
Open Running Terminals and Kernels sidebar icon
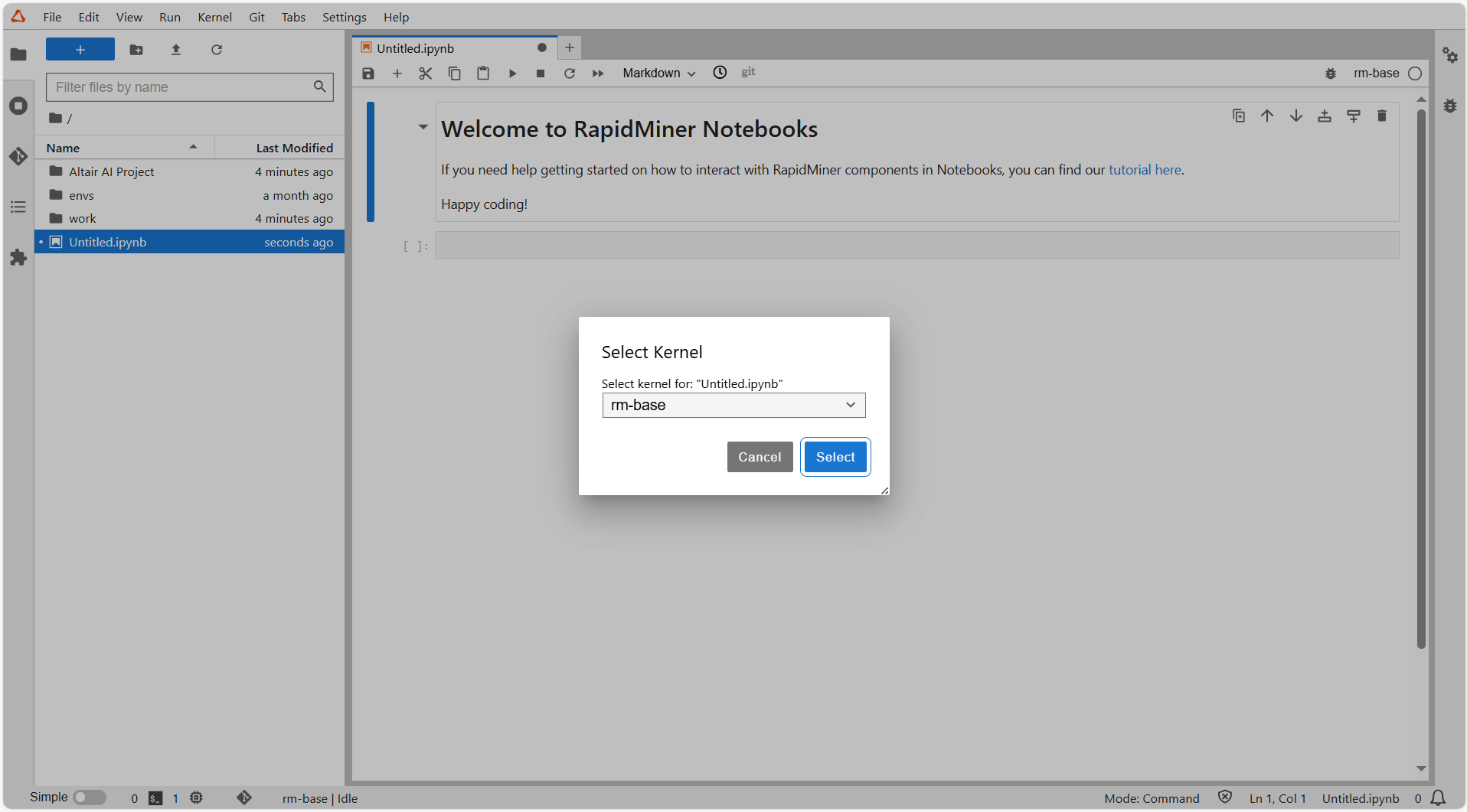click(18, 106)
